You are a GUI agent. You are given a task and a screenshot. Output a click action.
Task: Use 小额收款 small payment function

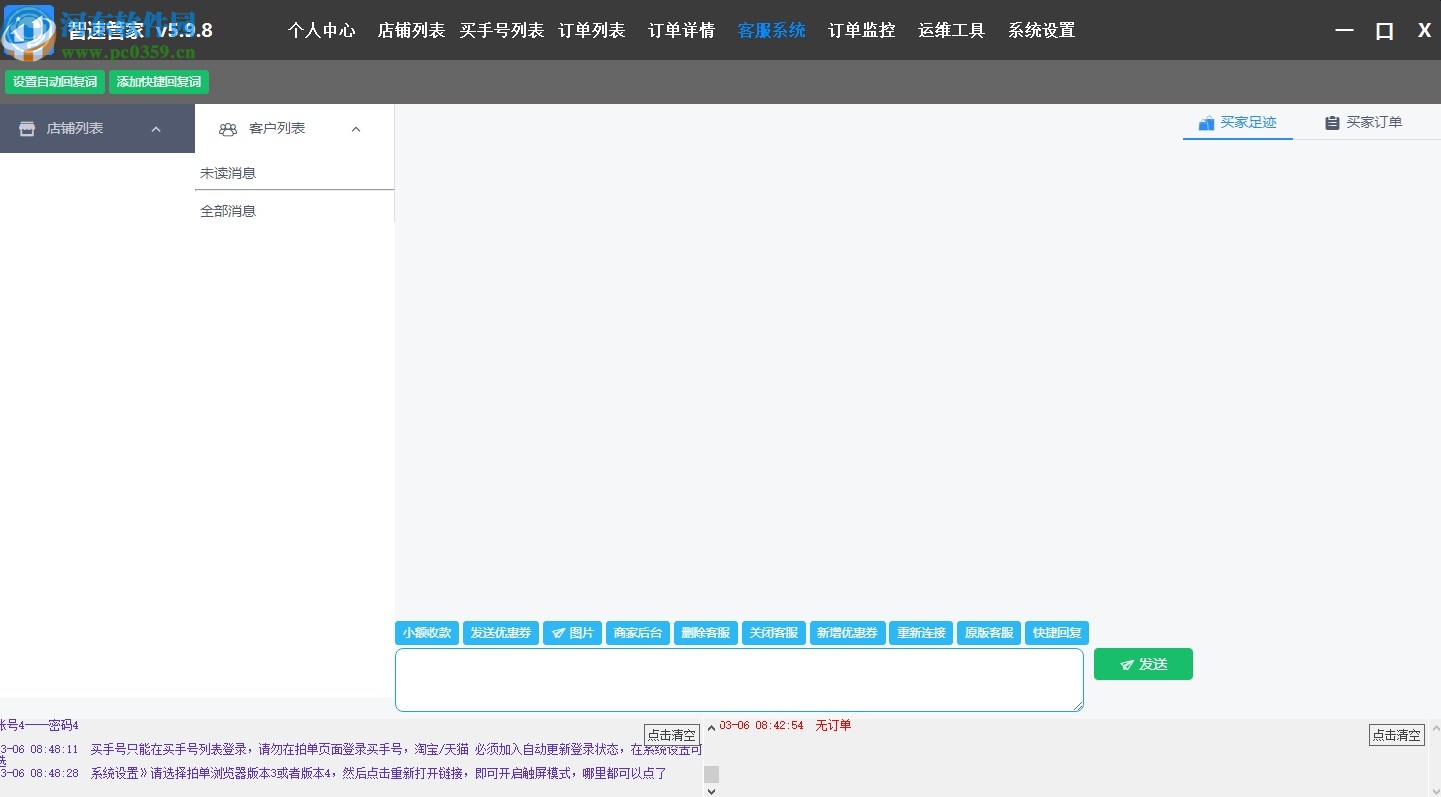pos(427,632)
